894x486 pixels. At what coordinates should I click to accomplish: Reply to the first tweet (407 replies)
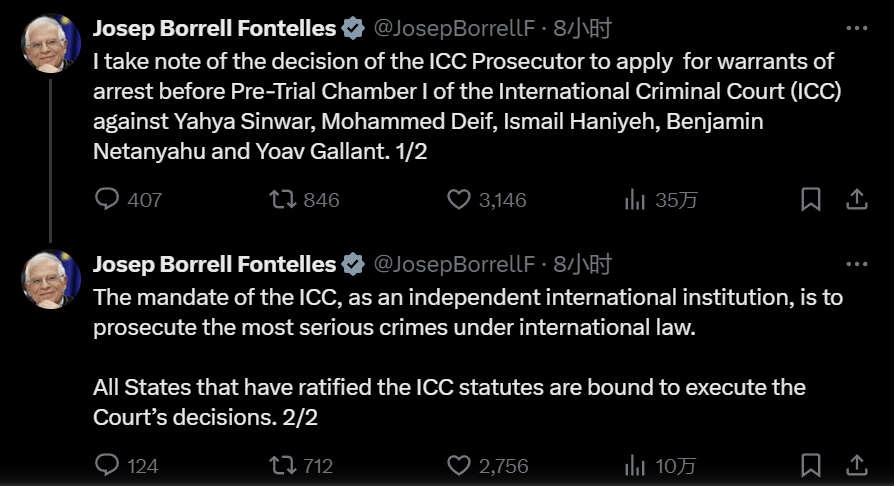(107, 200)
